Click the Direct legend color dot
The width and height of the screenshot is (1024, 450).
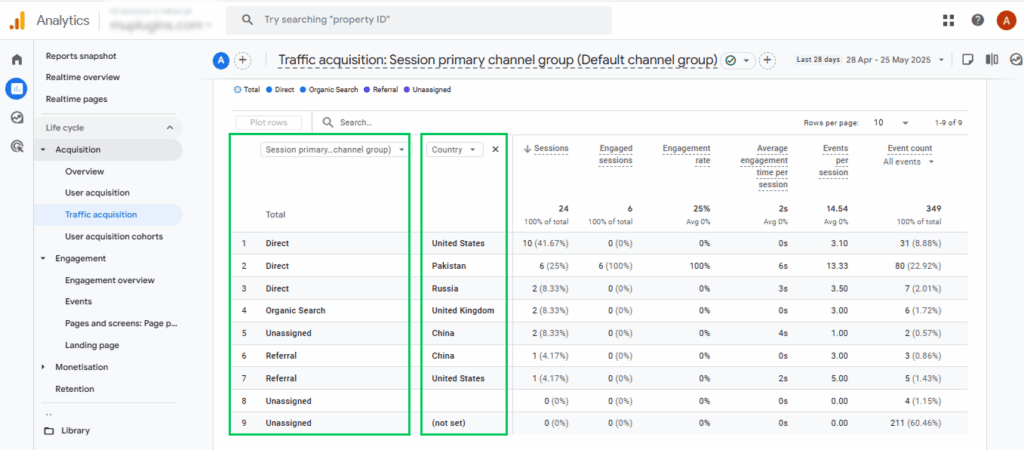point(271,89)
